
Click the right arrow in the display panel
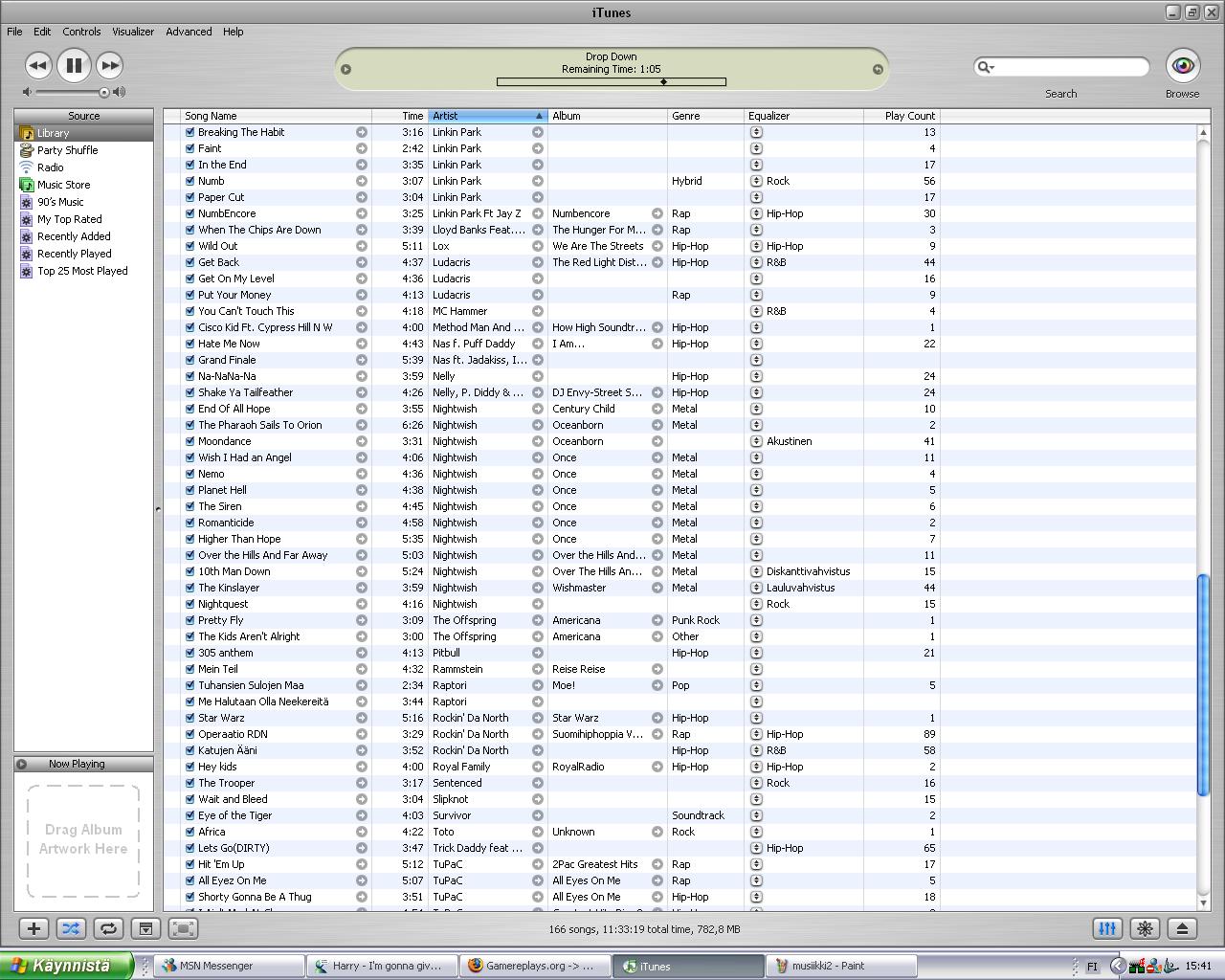pos(878,69)
